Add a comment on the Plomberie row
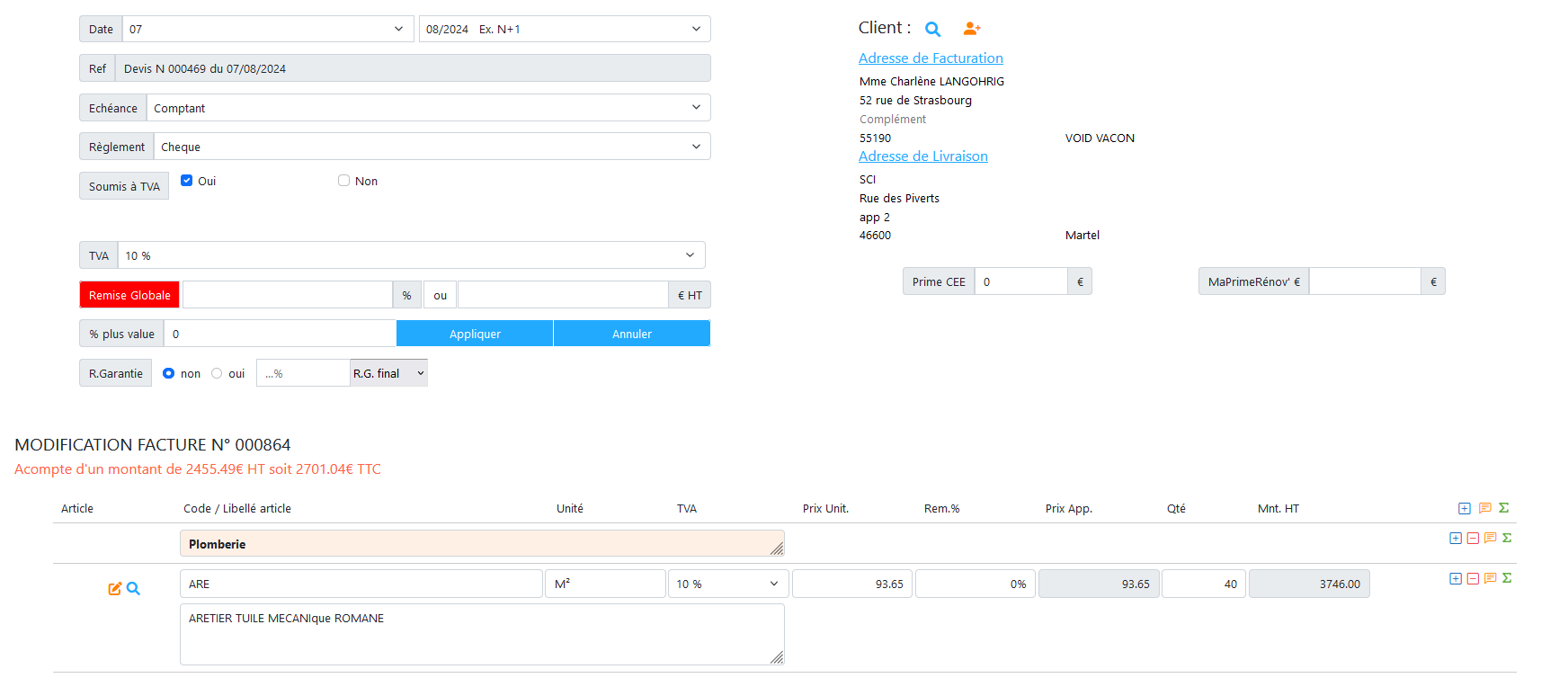Image resolution: width=1568 pixels, height=678 pixels. [x=1490, y=538]
